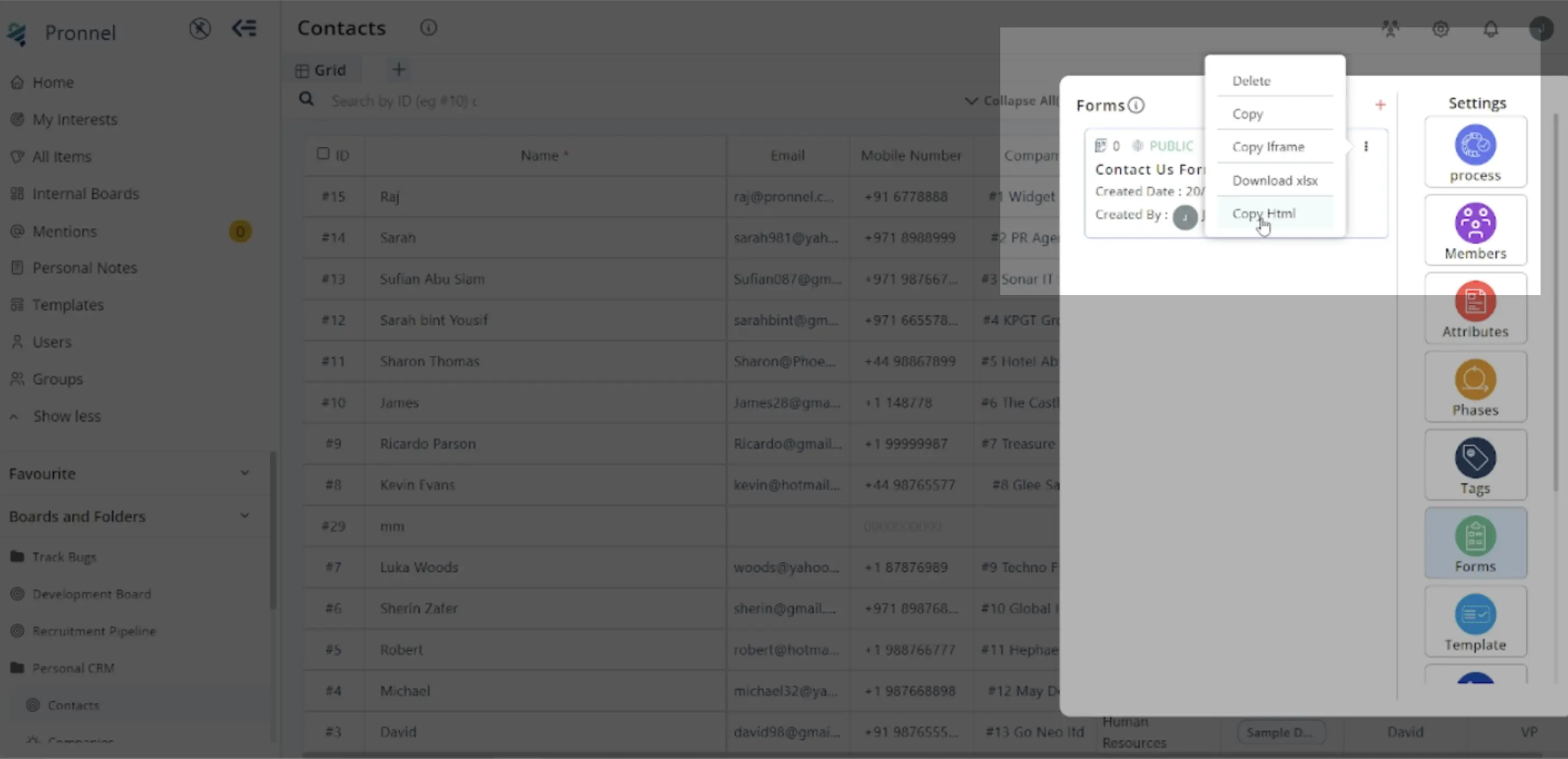The image size is (1568, 759).
Task: Expand the Favourite section
Action: (244, 473)
